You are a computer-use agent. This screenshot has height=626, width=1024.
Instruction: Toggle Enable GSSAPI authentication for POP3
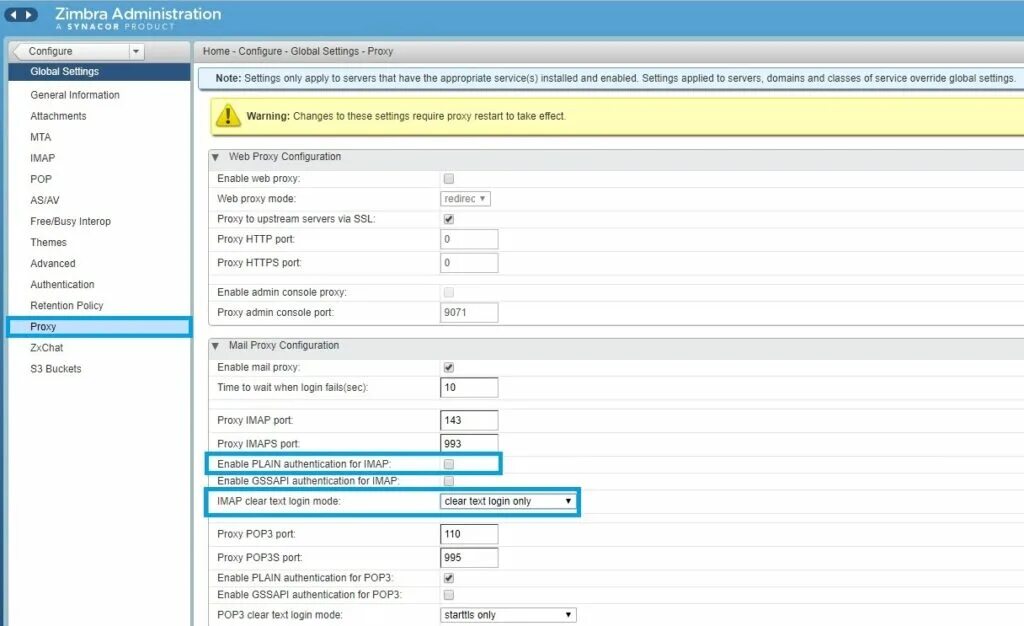pyautogui.click(x=449, y=595)
